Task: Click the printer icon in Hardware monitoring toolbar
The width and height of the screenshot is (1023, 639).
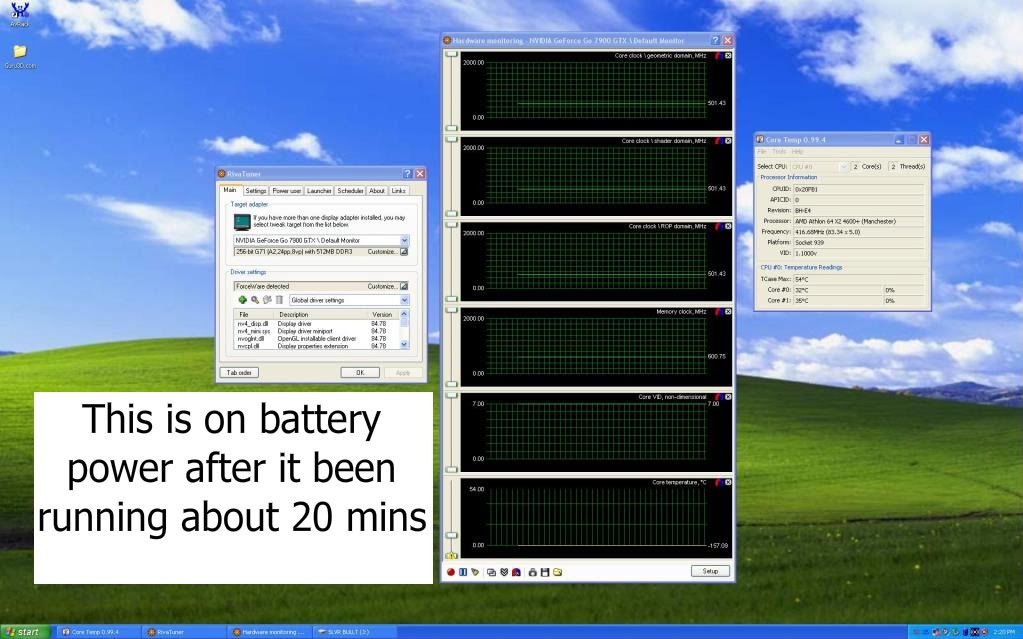Action: pos(532,572)
